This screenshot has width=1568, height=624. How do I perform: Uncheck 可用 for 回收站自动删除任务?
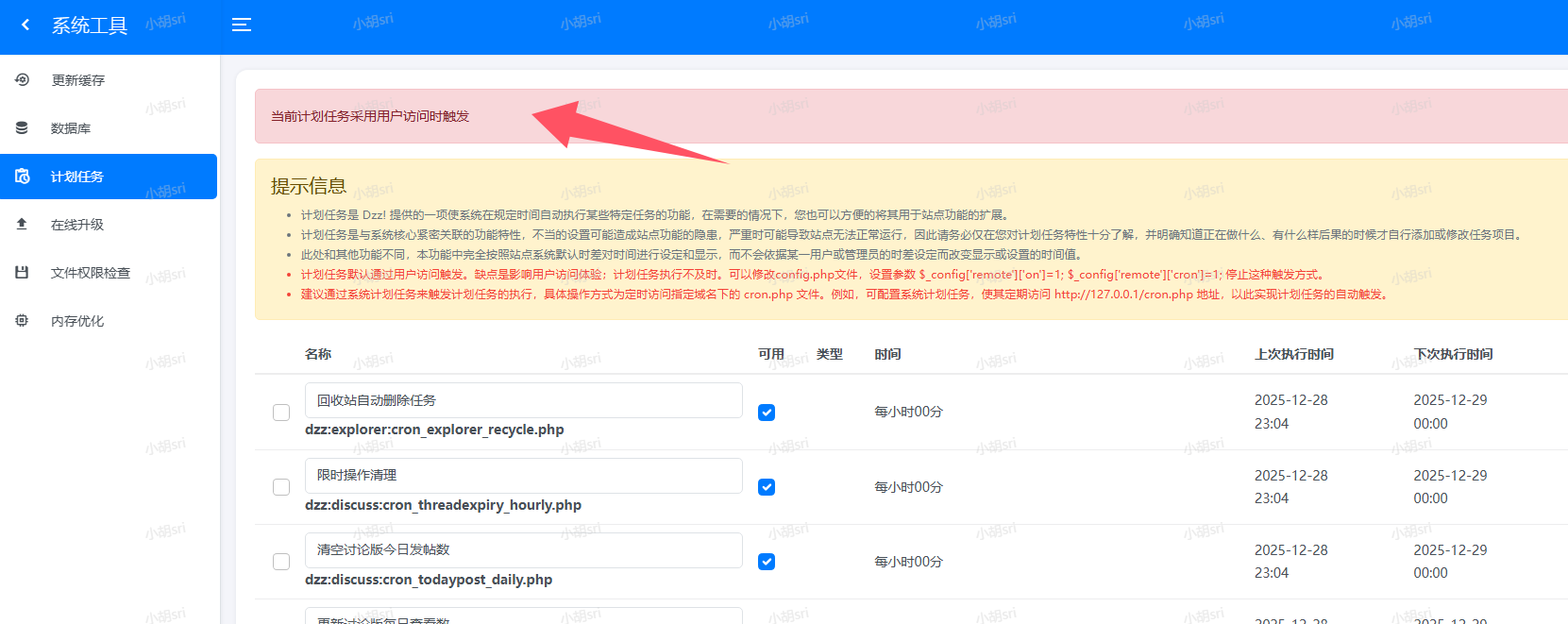pos(767,413)
